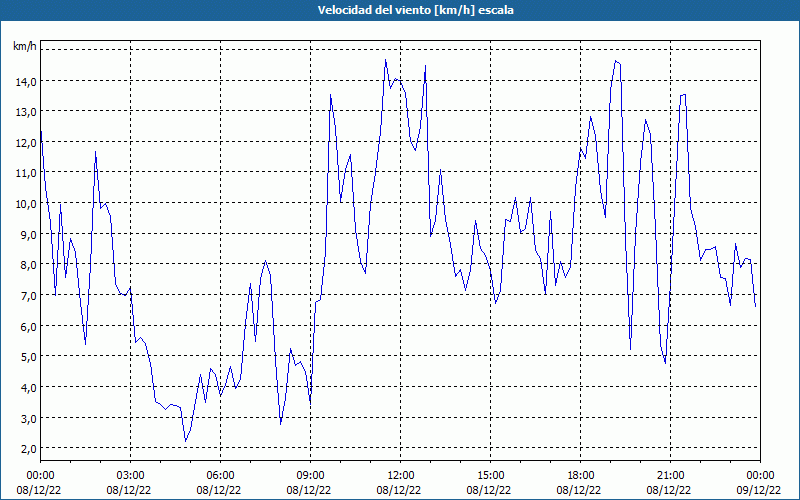Click the '6,0' y-axis label
This screenshot has height=500, width=800.
point(28,327)
